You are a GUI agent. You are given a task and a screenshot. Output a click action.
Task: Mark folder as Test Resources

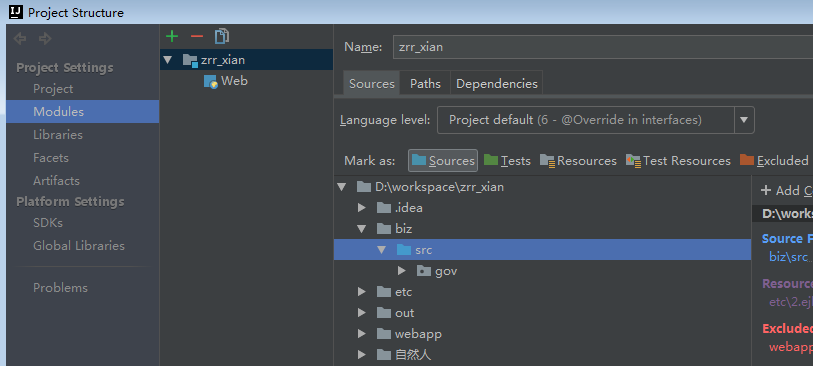678,161
